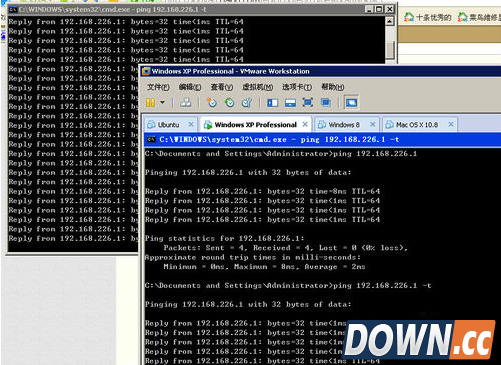Open the power options dropdown arrow beside Pause

pyautogui.click(x=162, y=102)
